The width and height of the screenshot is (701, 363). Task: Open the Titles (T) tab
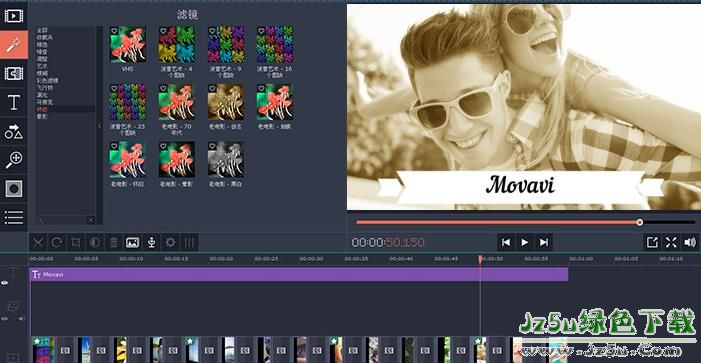[x=13, y=102]
